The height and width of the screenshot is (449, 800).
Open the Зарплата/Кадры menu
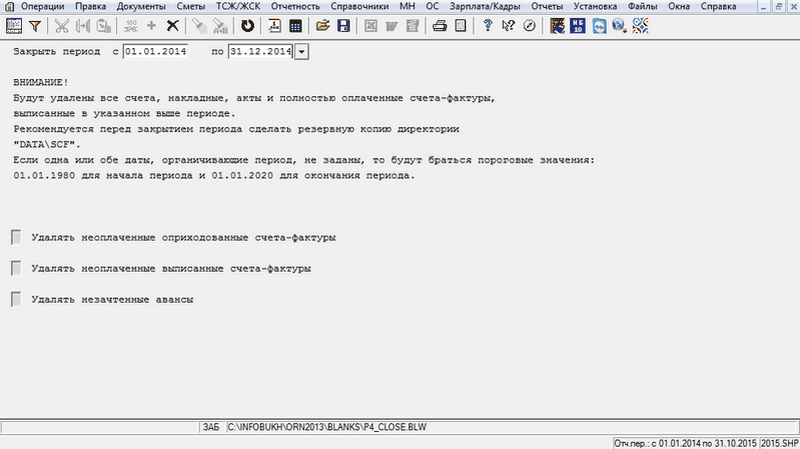485,7
